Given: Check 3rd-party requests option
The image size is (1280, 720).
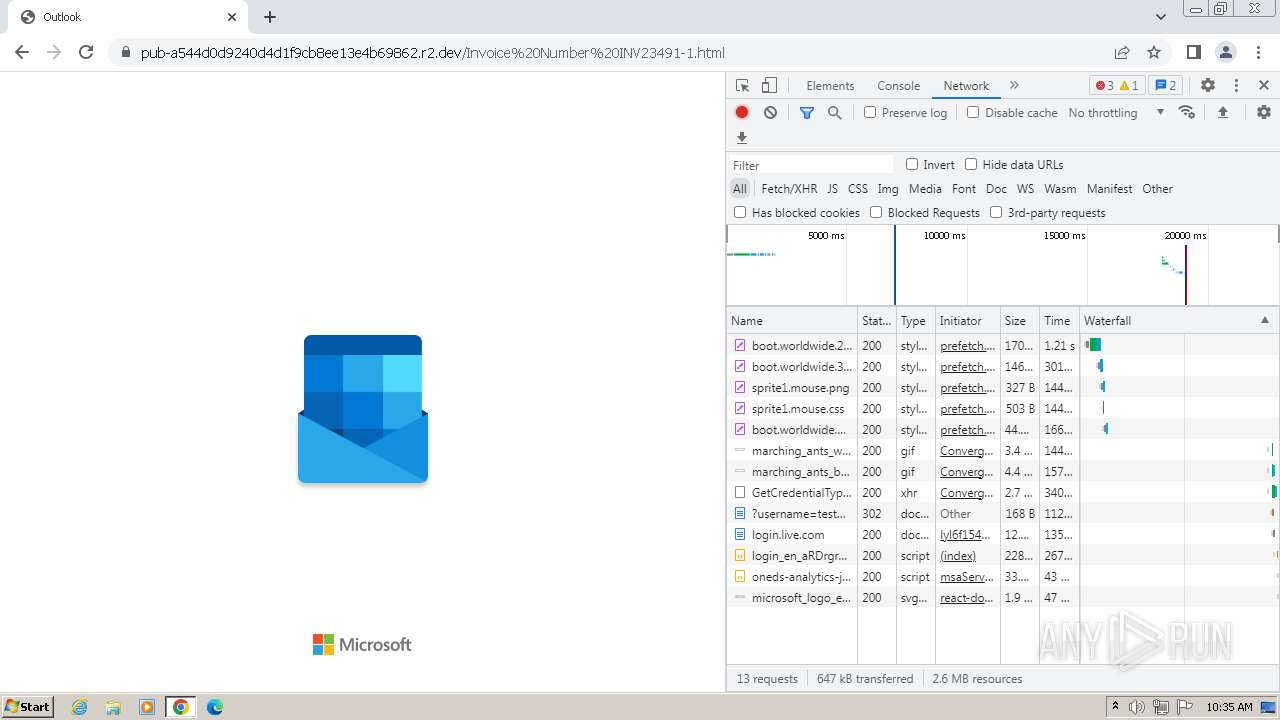Looking at the screenshot, I should 996,213.
